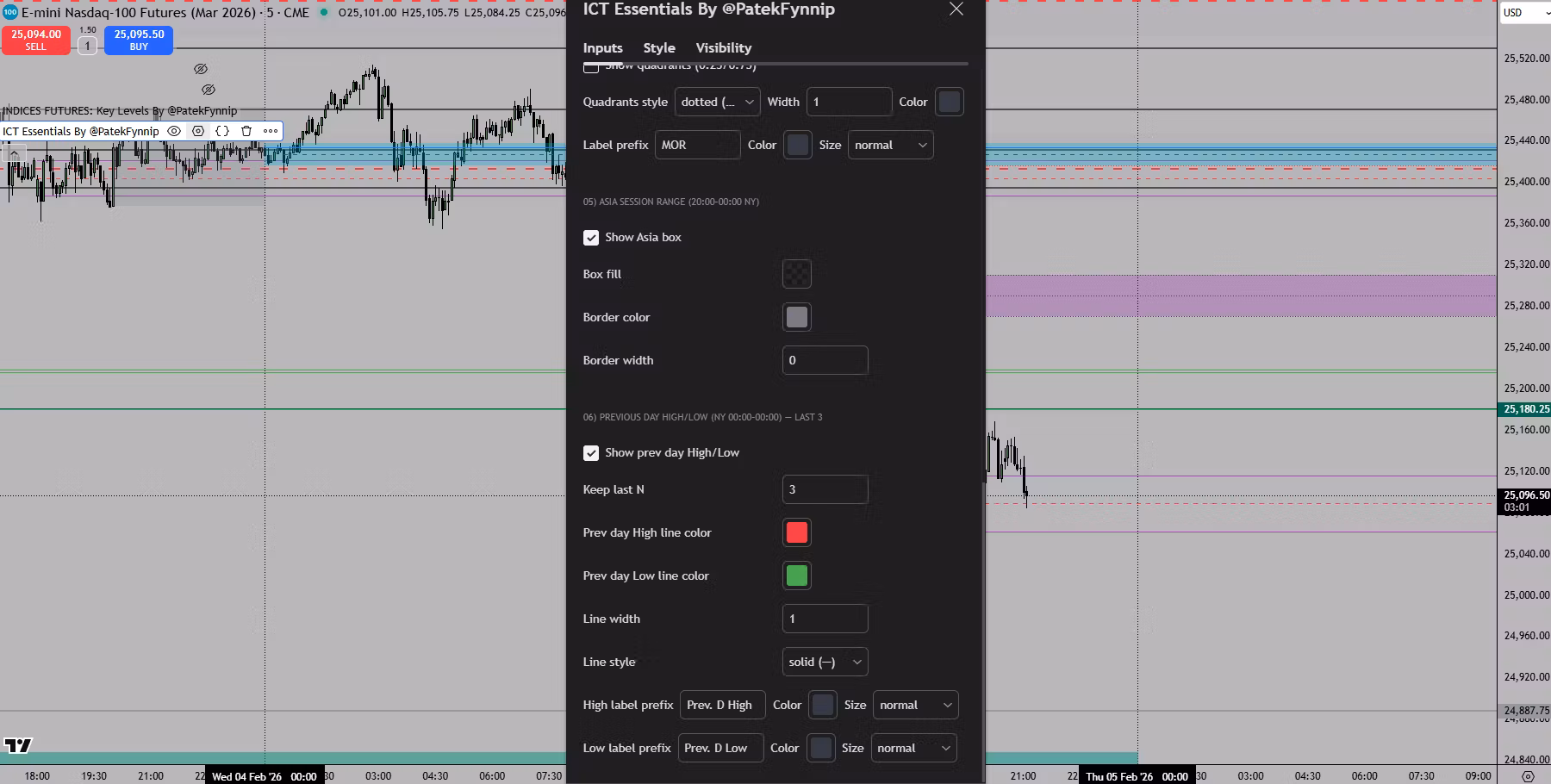Click the TradingView logo
This screenshot has height=784, width=1551.
(x=18, y=745)
